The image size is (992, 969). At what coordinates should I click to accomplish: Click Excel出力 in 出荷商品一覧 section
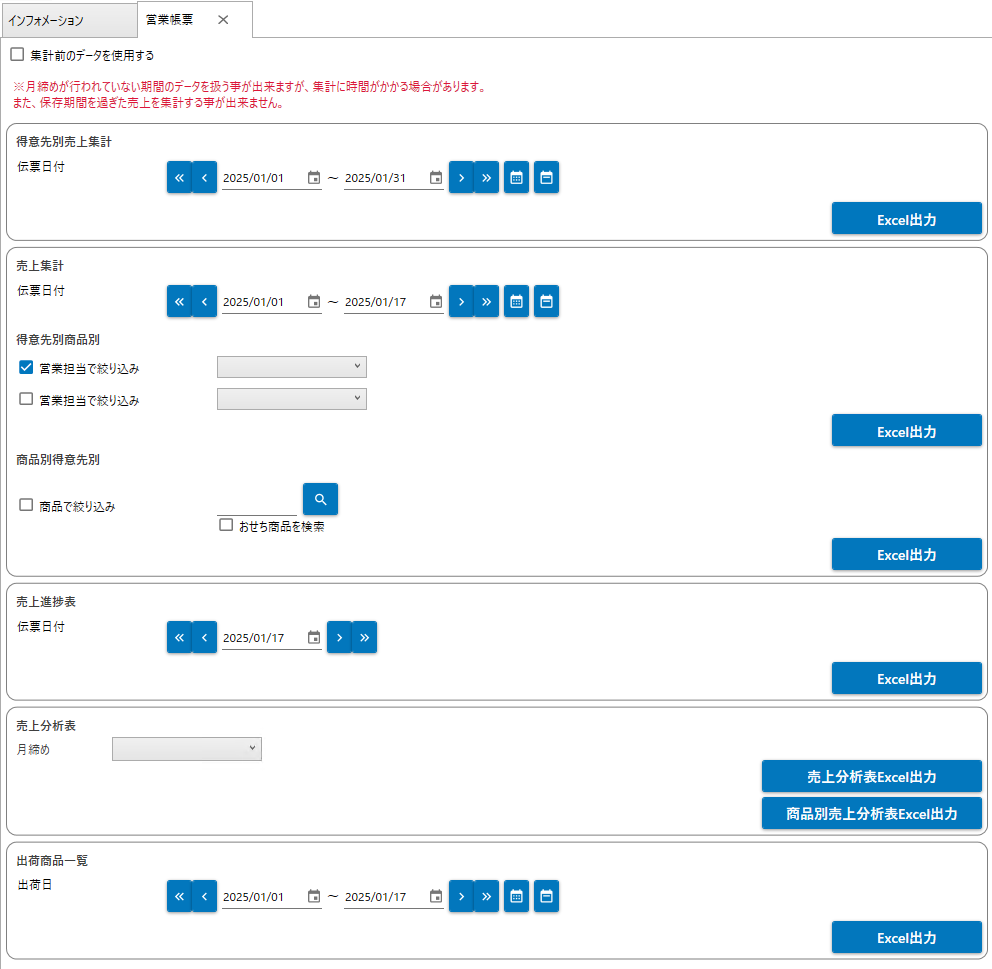pos(907,937)
